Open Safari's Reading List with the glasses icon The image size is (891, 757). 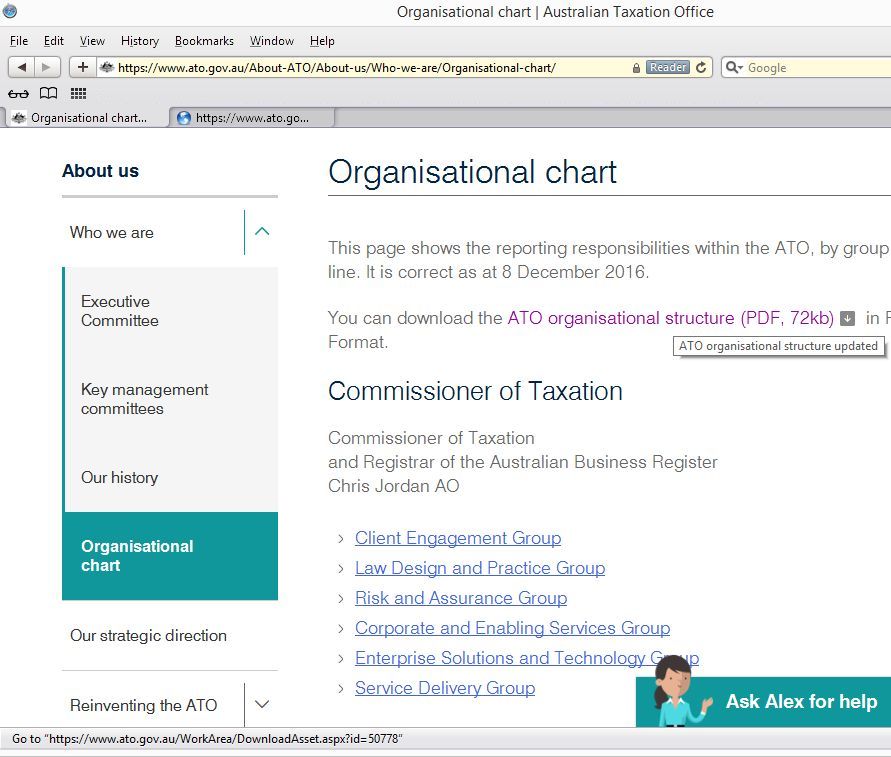pos(18,93)
